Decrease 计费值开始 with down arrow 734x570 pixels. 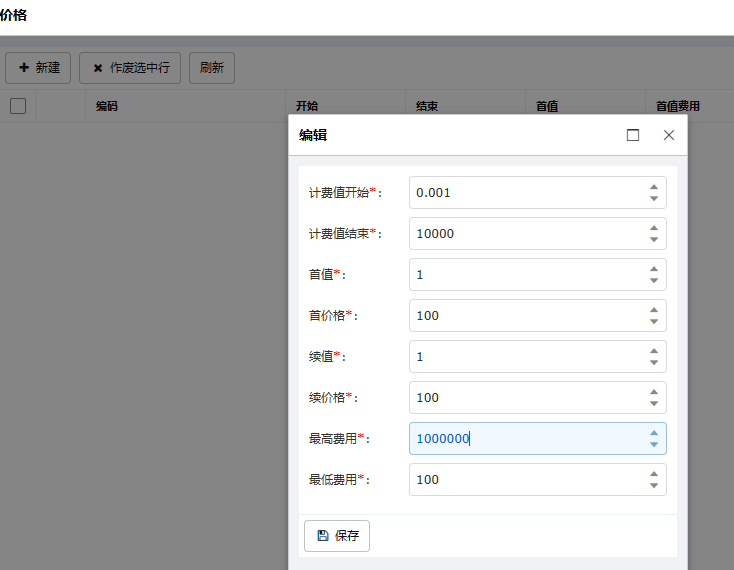coord(654,198)
